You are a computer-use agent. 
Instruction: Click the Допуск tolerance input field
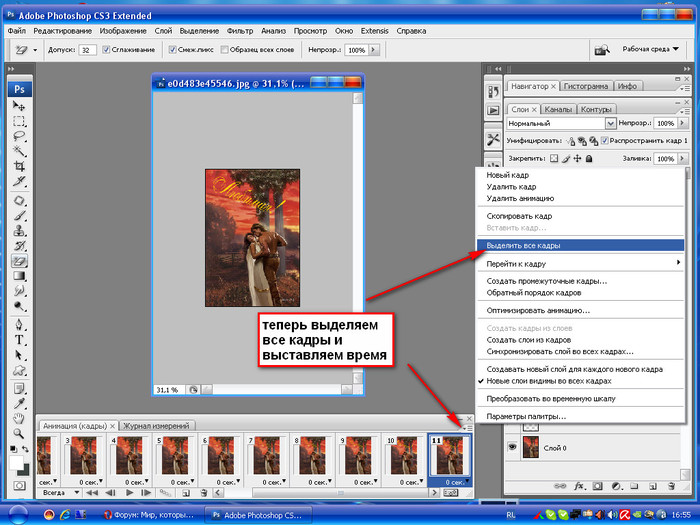pos(87,50)
